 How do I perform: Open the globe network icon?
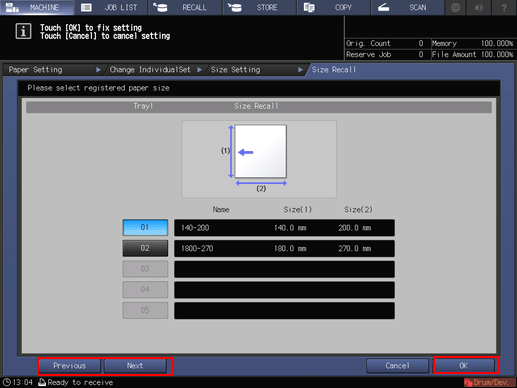[x=455, y=7]
